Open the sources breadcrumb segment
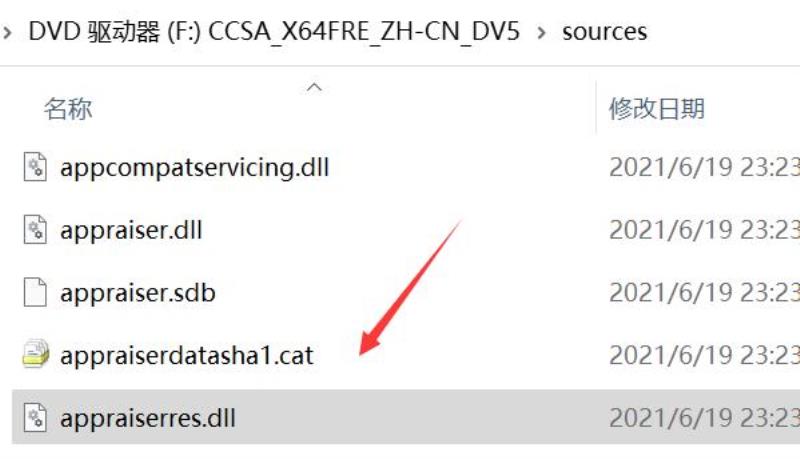Screen dimensions: 800x459 tap(605, 32)
